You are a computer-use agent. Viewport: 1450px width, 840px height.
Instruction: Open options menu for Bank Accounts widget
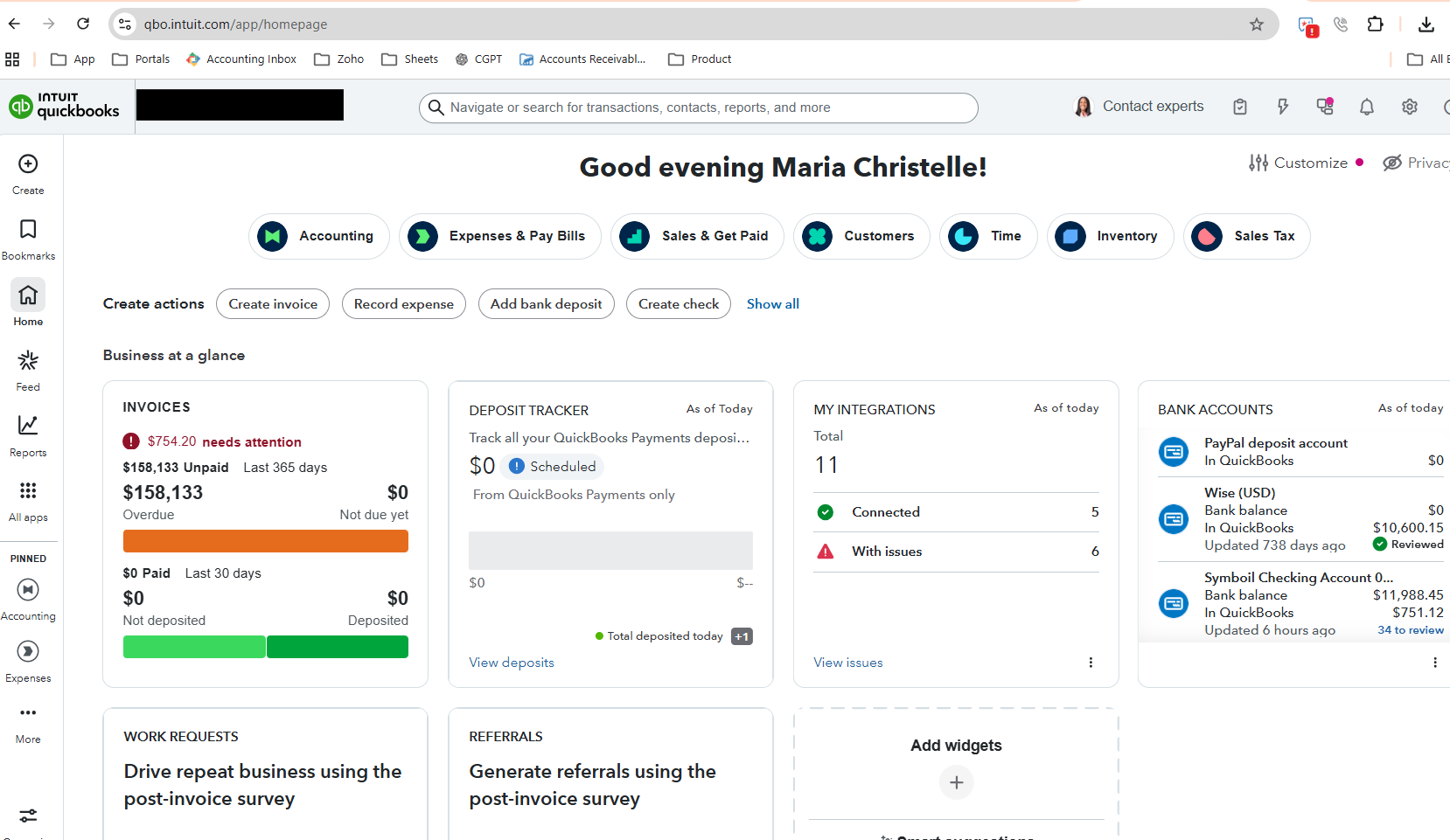click(1435, 663)
